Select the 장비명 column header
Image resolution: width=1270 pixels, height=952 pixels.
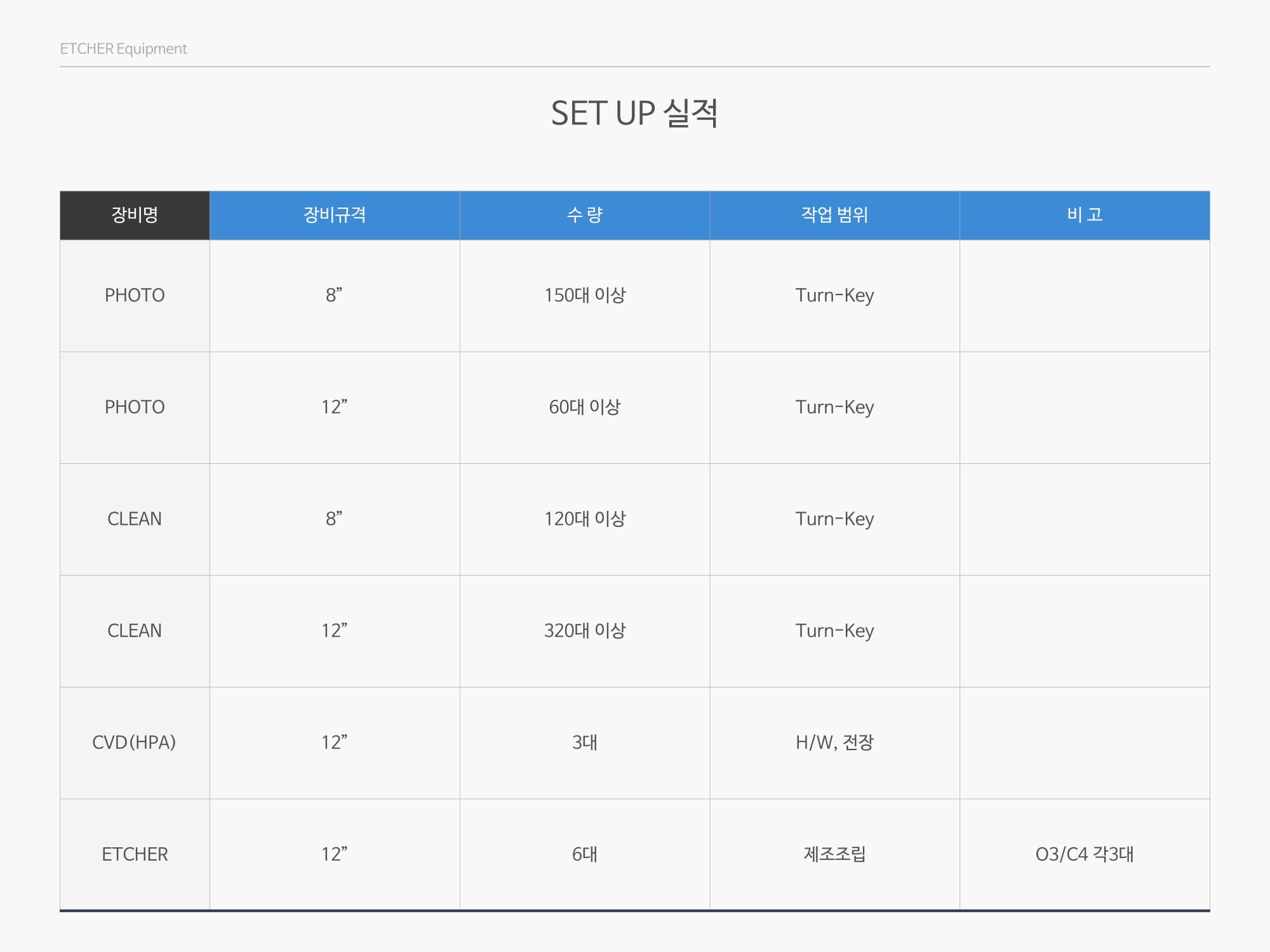pos(135,215)
